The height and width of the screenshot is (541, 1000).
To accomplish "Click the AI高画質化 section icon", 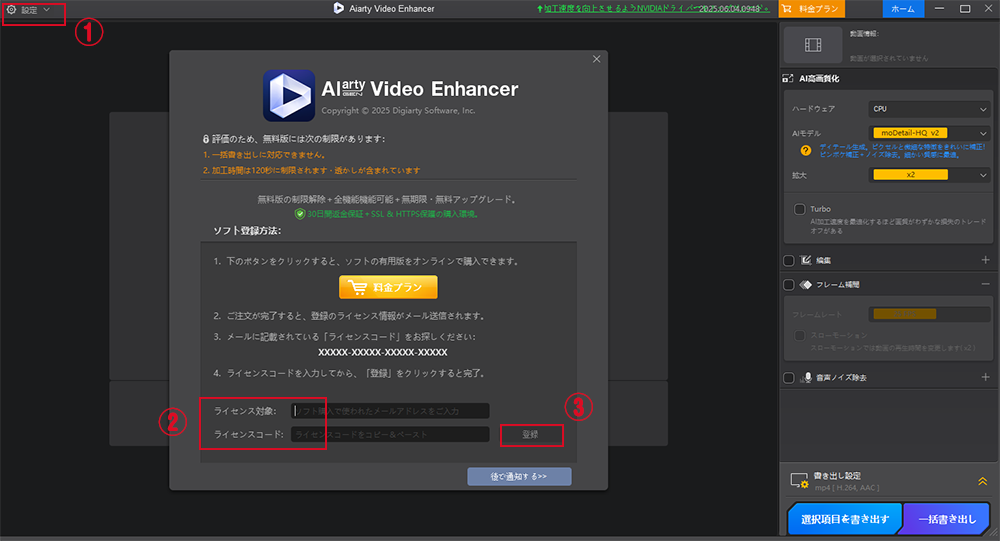I will pyautogui.click(x=788, y=78).
